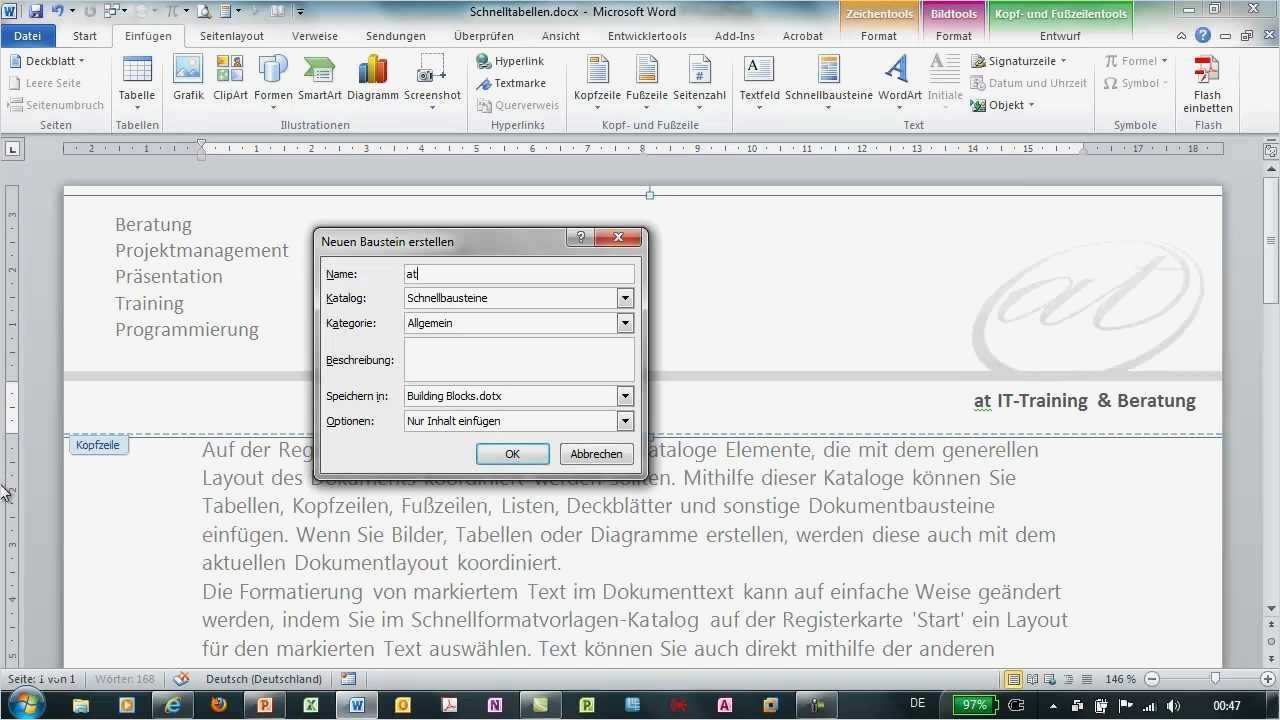The image size is (1280, 720).
Task: Zoom in with the plus button
Action: (x=1269, y=679)
